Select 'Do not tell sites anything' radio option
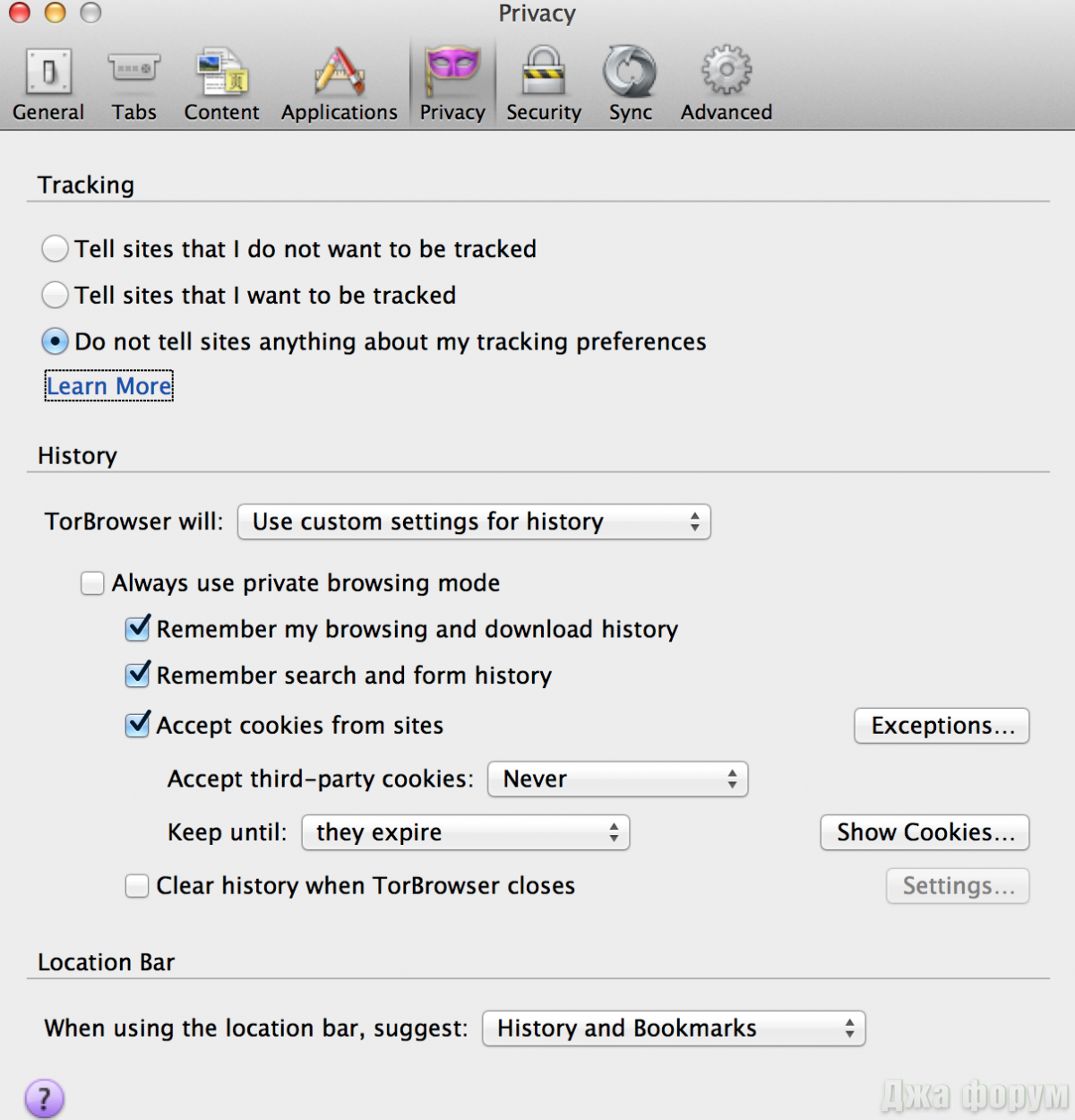Viewport: 1075px width, 1120px height. pos(55,341)
